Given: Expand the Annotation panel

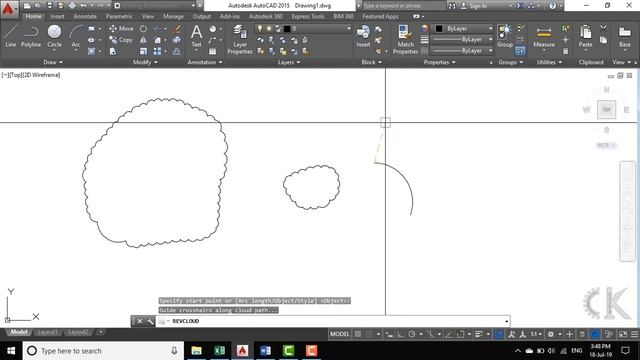Looking at the screenshot, I should 204,62.
